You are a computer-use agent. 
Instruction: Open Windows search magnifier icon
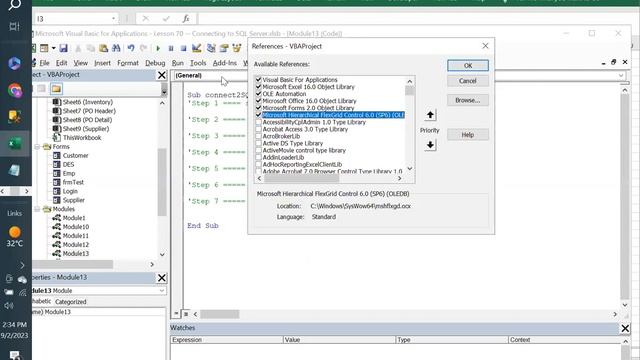click(15, 5)
